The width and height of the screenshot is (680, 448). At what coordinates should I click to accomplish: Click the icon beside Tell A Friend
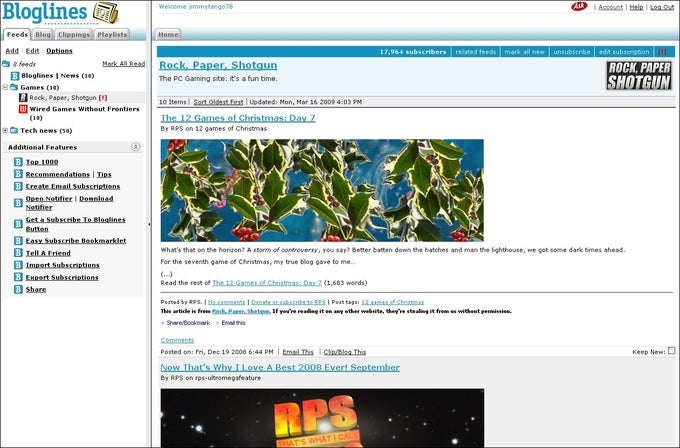tap(18, 252)
